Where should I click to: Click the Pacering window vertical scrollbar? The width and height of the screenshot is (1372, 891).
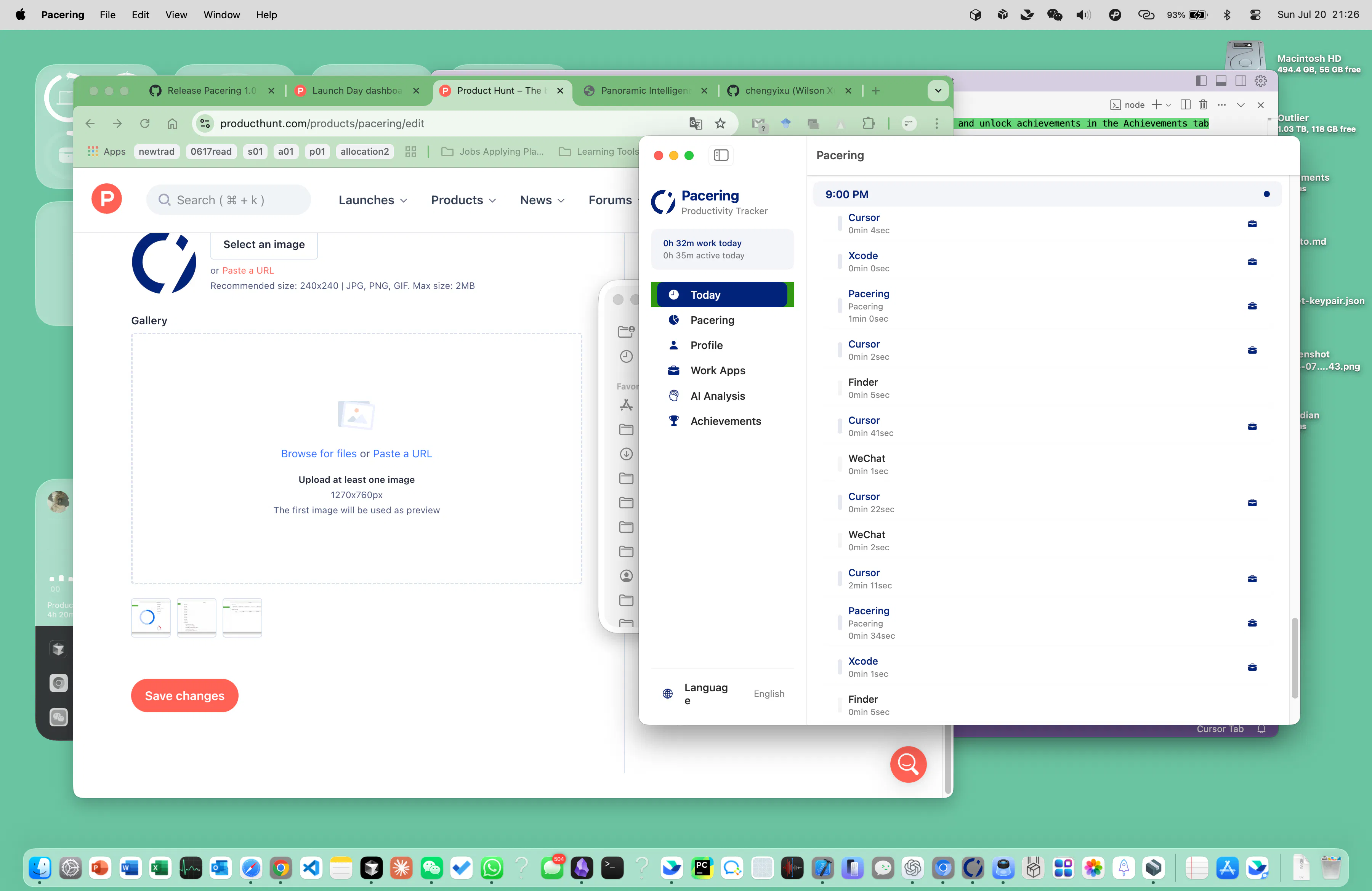1294,658
